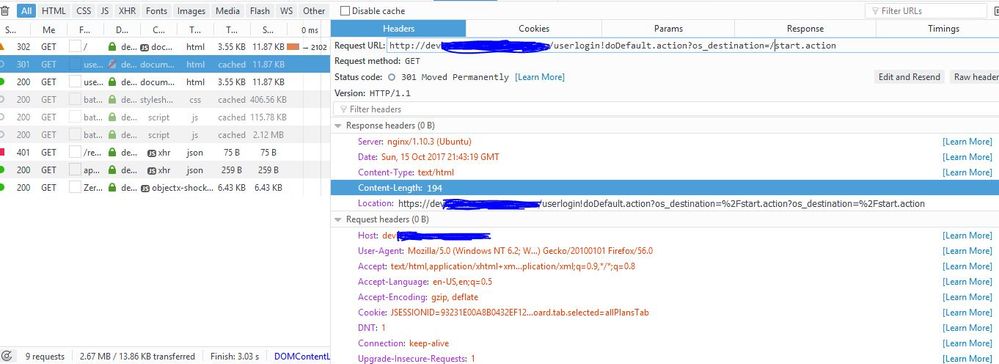Click the Edit and Resend button

click(x=909, y=77)
